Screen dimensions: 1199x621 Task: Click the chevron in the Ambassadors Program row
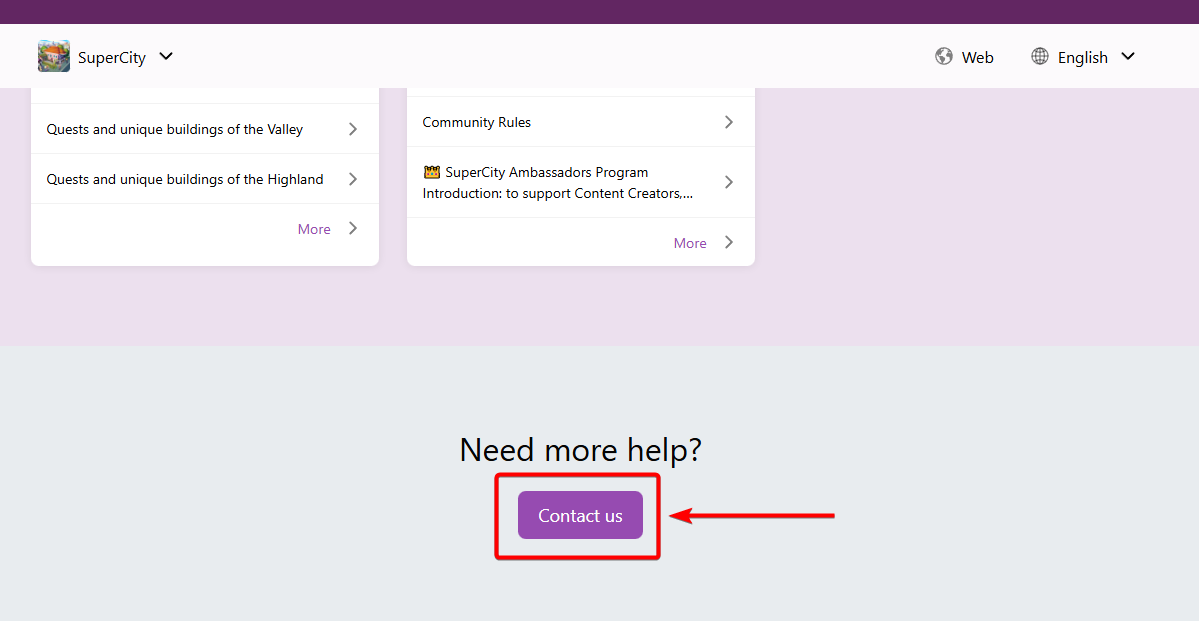[x=729, y=182]
